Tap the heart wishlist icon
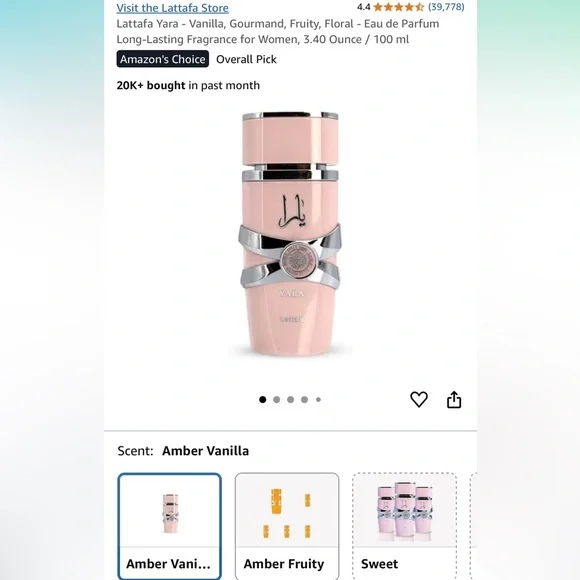Image resolution: width=580 pixels, height=580 pixels. tap(419, 399)
